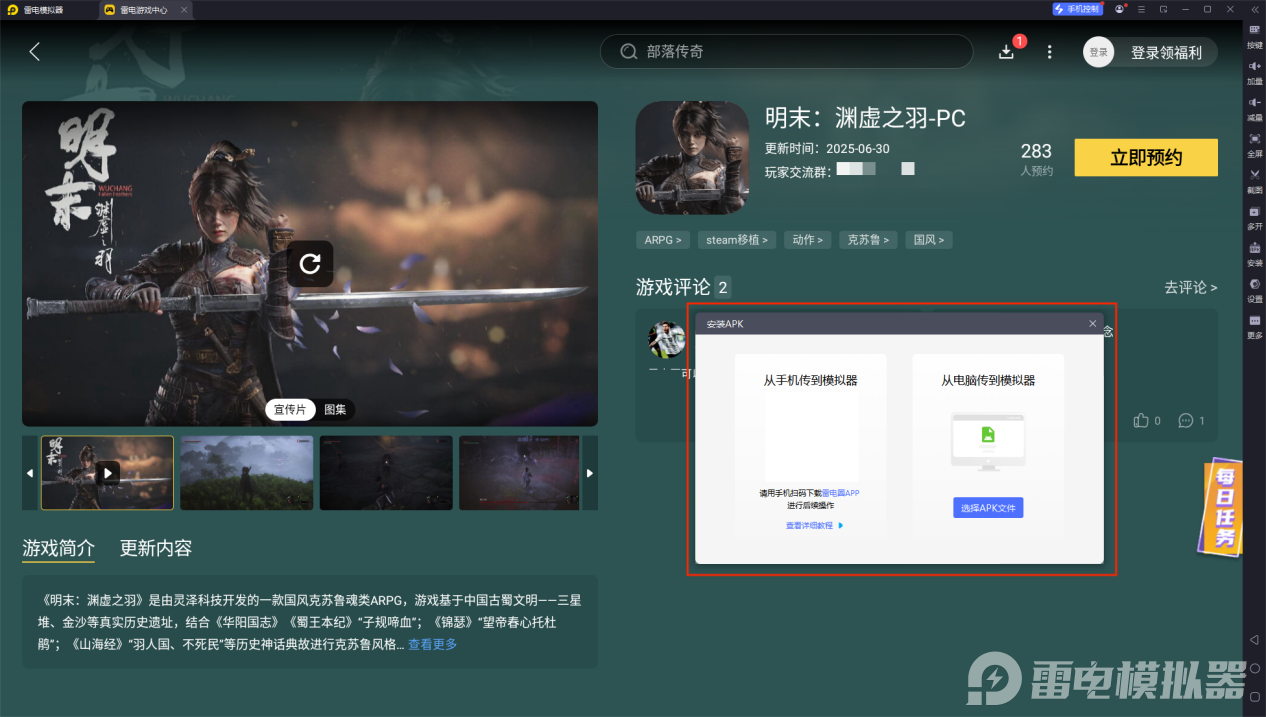Expand the 克苏鲁 tag category

coord(867,239)
